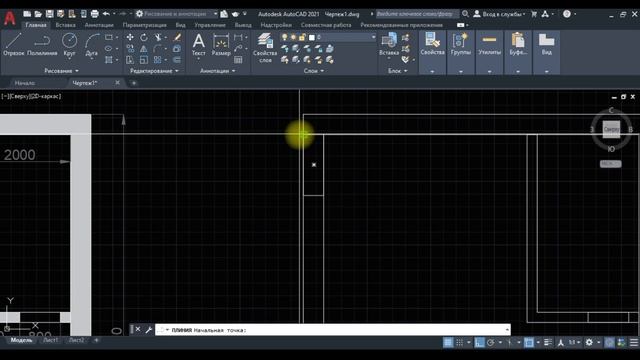Open the Управление ribbon tab
Image resolution: width=640 pixels, height=360 pixels.
point(210,25)
